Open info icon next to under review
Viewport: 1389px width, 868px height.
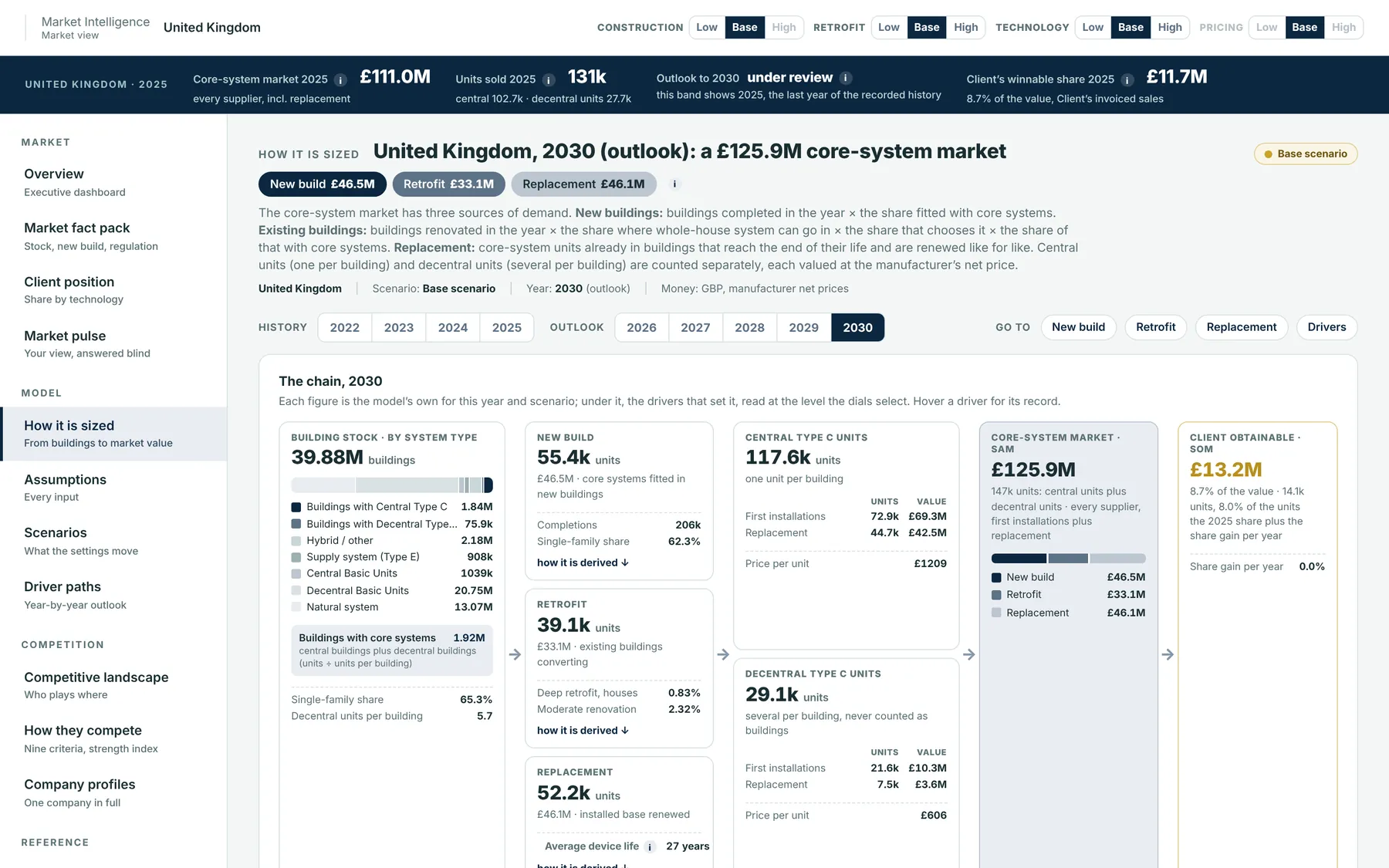[x=846, y=78]
